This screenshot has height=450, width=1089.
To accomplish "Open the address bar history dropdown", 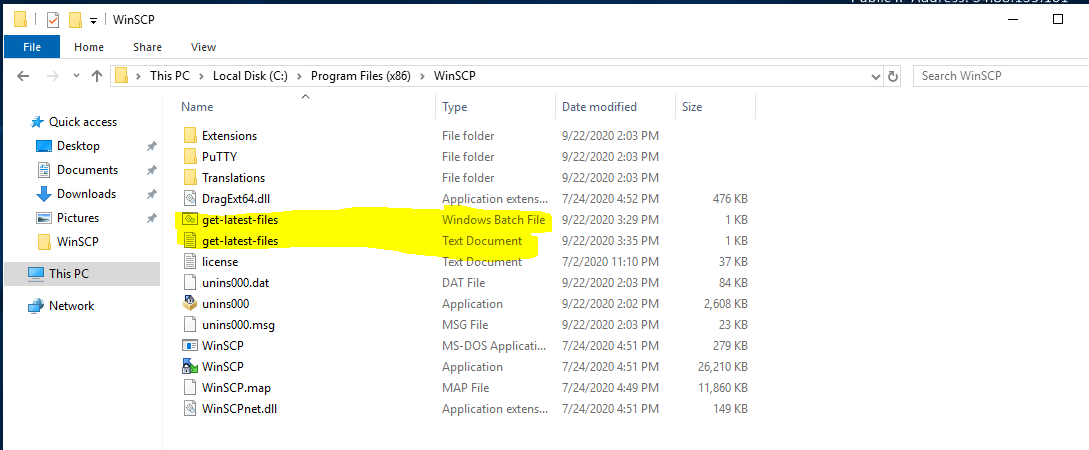I will click(875, 76).
